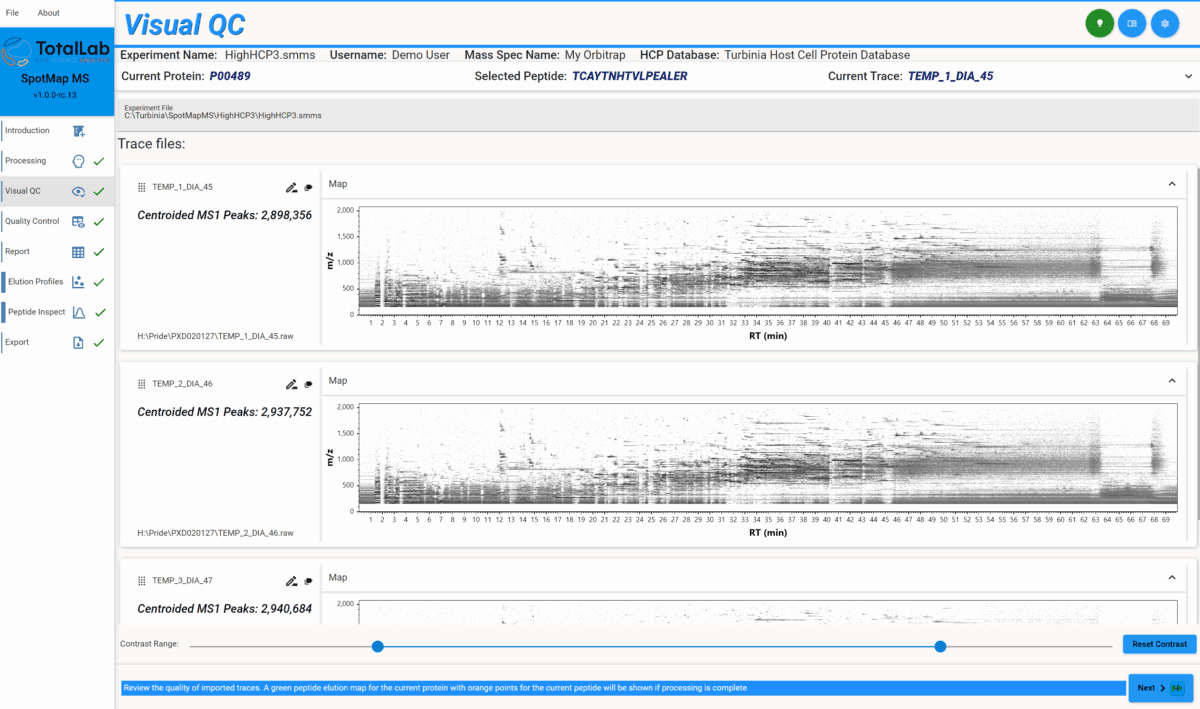The image size is (1200, 709).
Task: Open the File menu
Action: click(12, 12)
